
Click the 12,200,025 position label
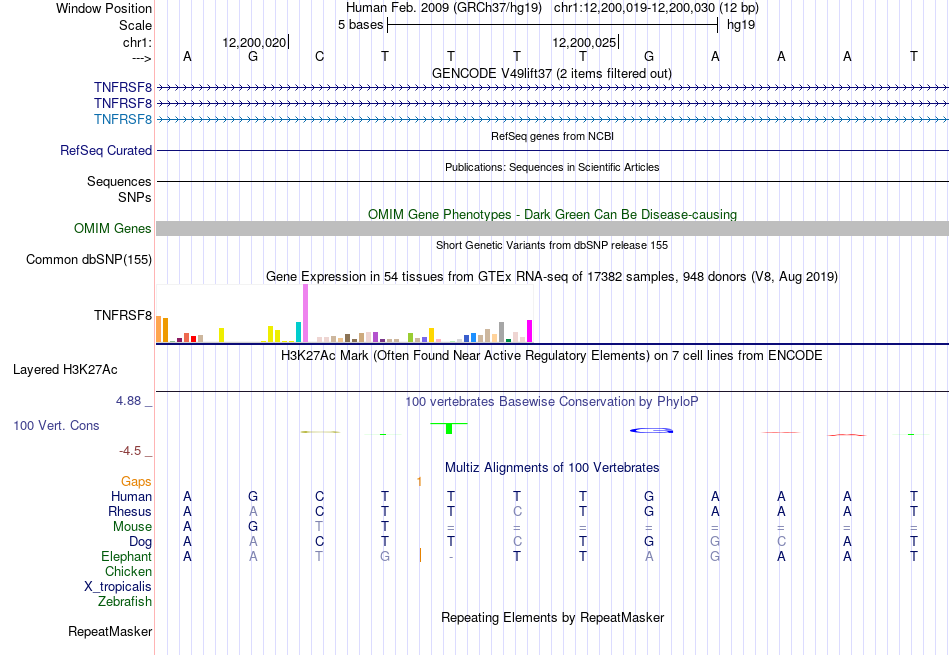(584, 42)
